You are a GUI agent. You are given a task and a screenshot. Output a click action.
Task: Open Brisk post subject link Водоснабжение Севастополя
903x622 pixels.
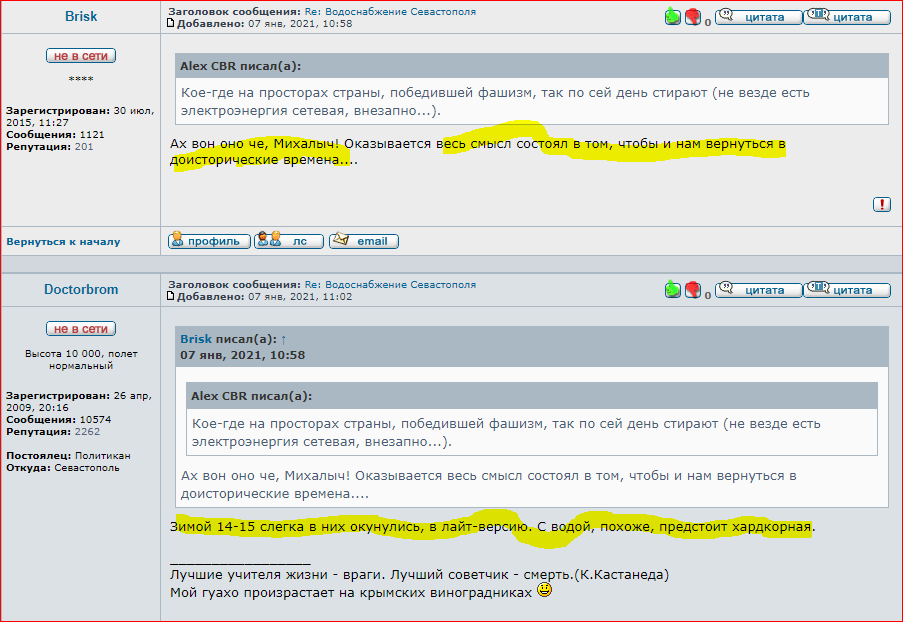(390, 12)
